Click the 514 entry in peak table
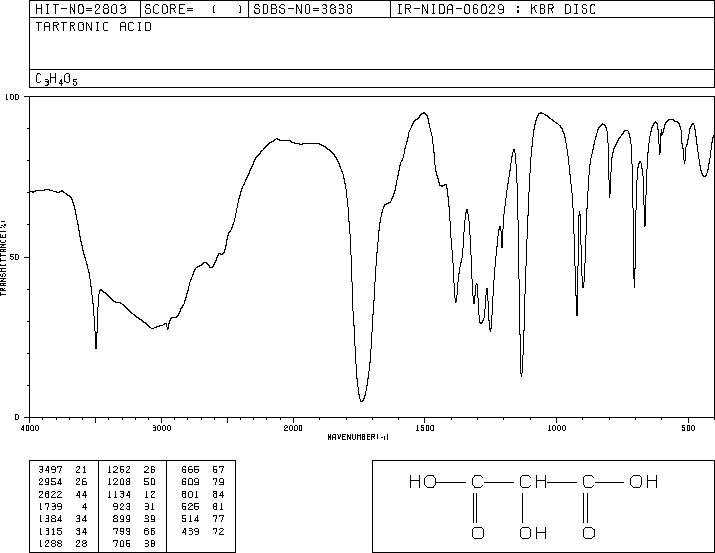This screenshot has width=715, height=553. click(x=190, y=519)
